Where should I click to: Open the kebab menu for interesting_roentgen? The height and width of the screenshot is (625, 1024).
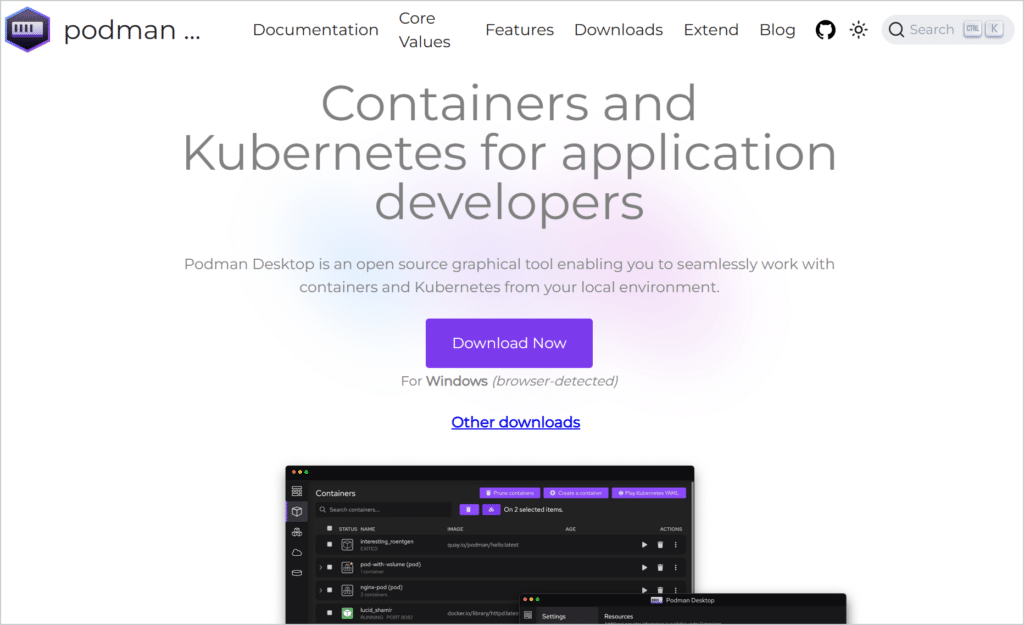[675, 544]
